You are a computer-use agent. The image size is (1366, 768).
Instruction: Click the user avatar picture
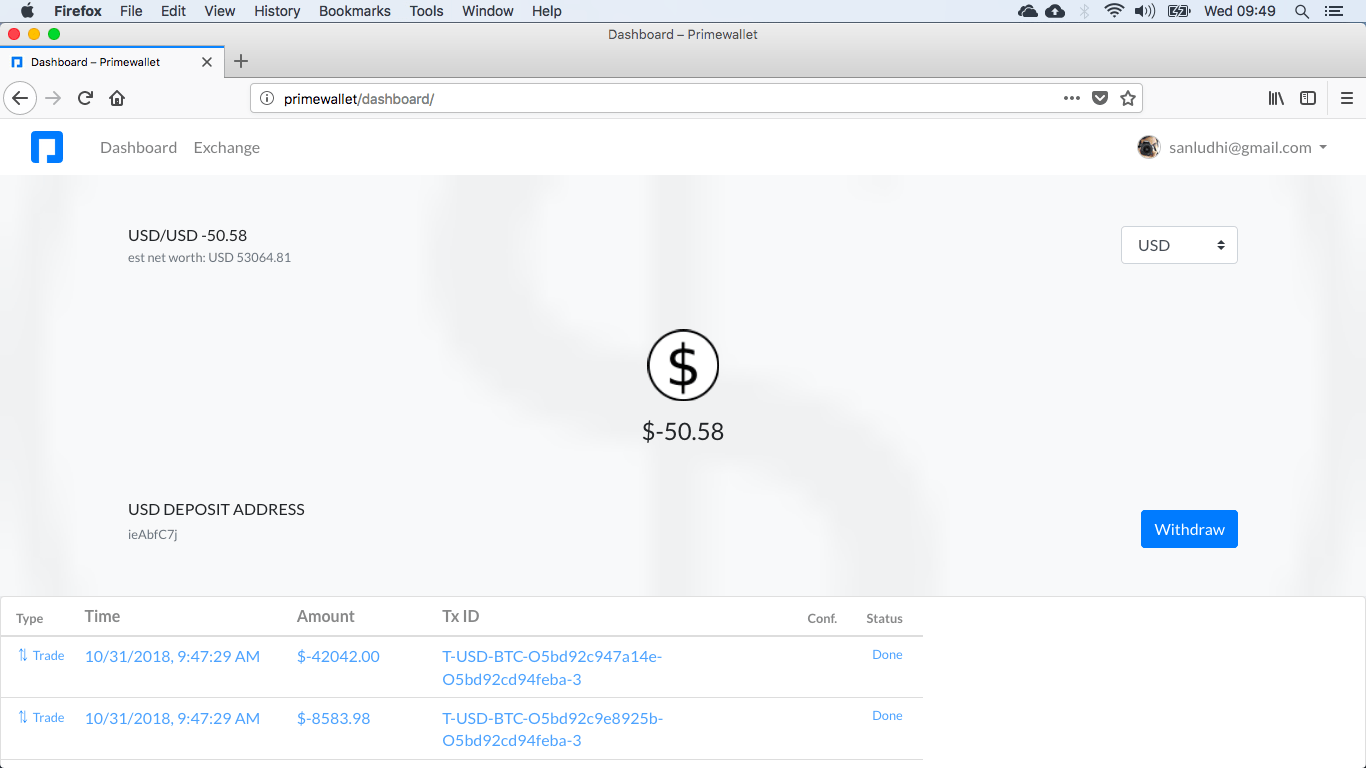tap(1148, 147)
